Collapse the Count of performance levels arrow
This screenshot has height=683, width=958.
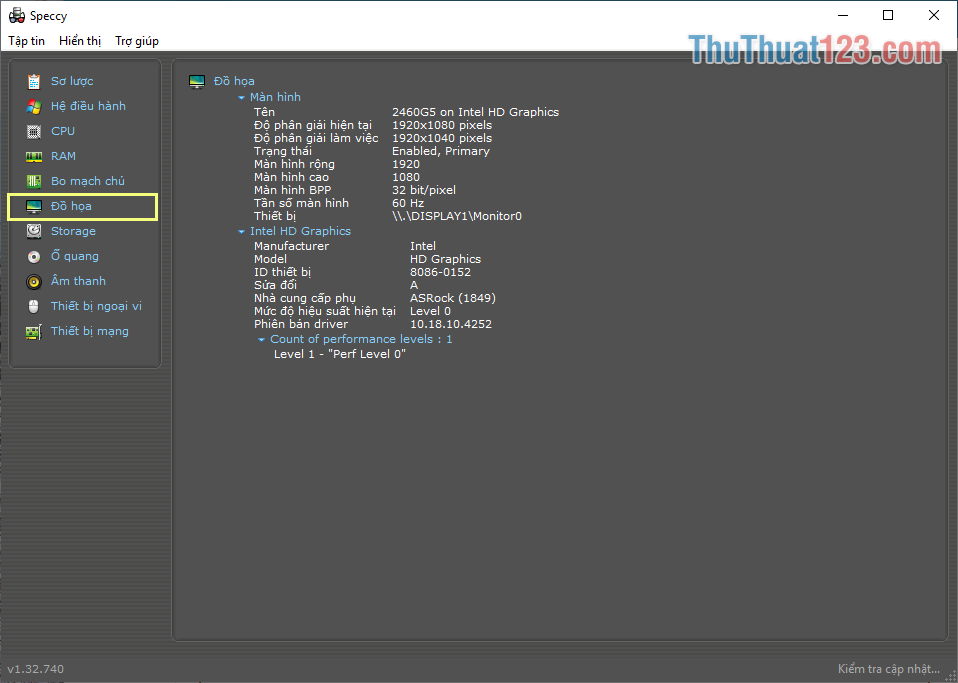pos(261,340)
